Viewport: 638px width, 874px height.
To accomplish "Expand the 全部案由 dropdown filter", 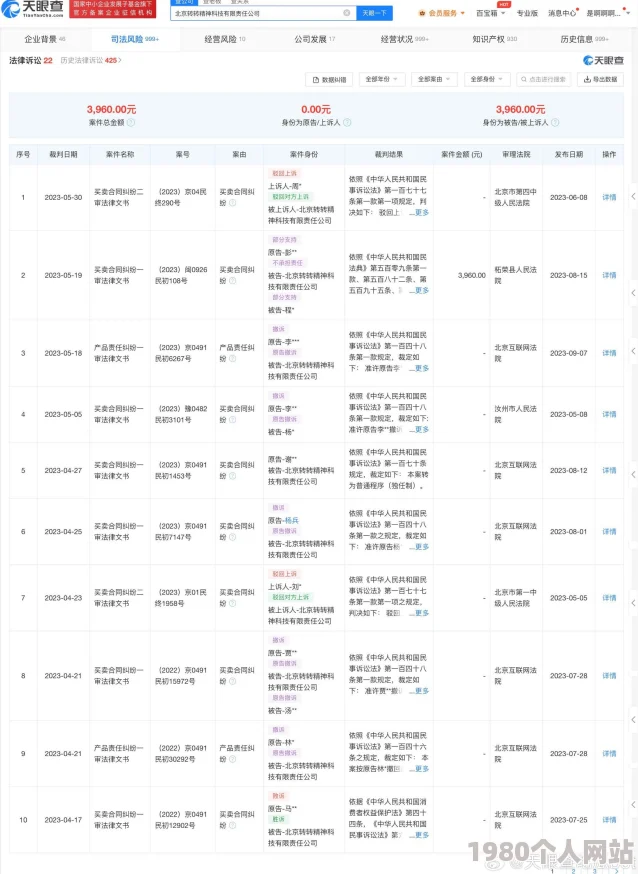I will pos(432,79).
